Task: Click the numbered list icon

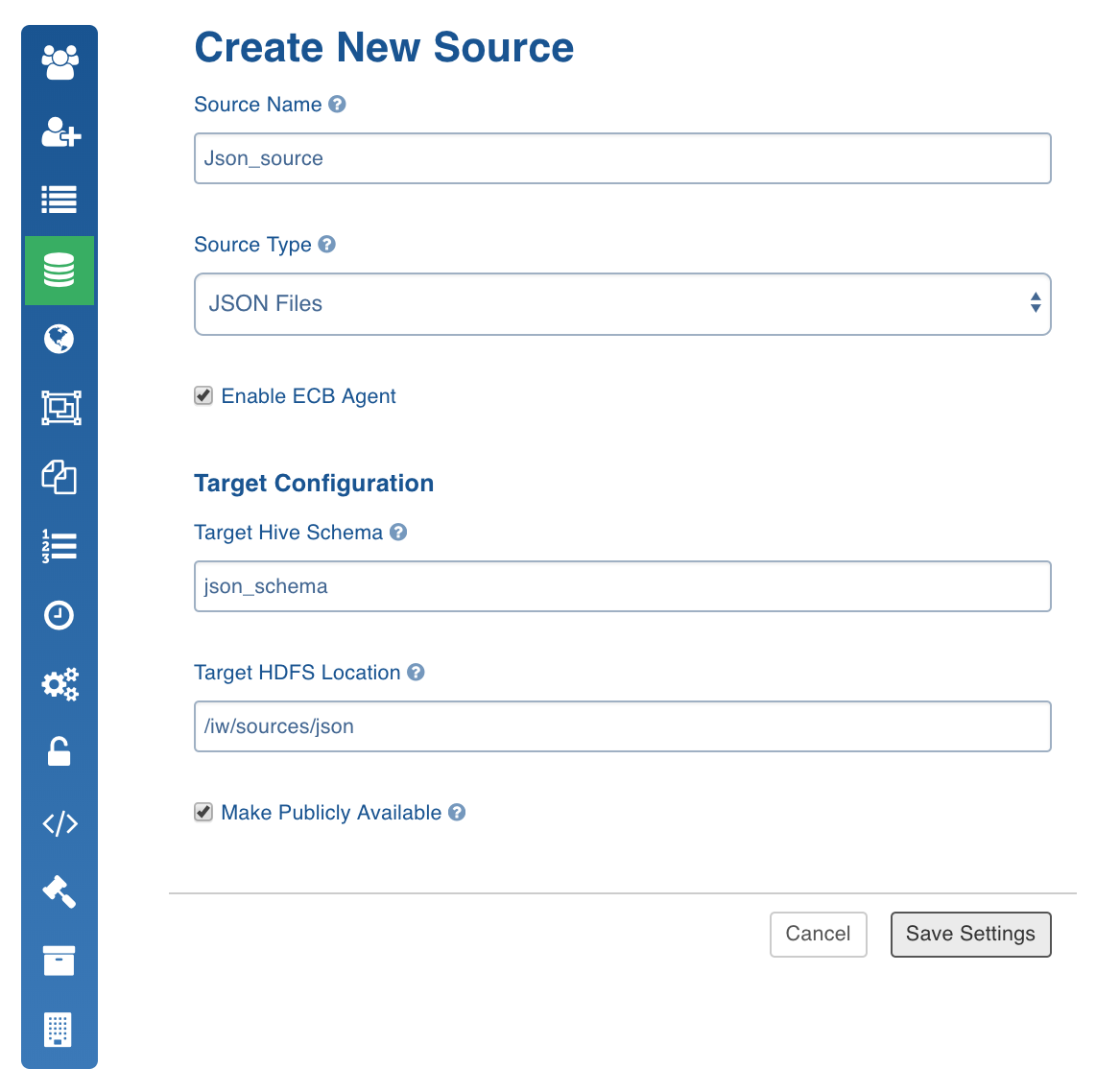Action: pyautogui.click(x=60, y=546)
